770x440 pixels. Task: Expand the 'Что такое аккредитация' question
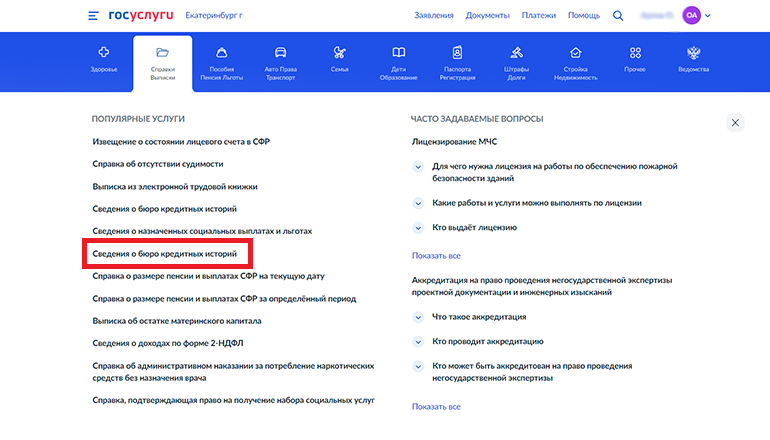[478, 317]
